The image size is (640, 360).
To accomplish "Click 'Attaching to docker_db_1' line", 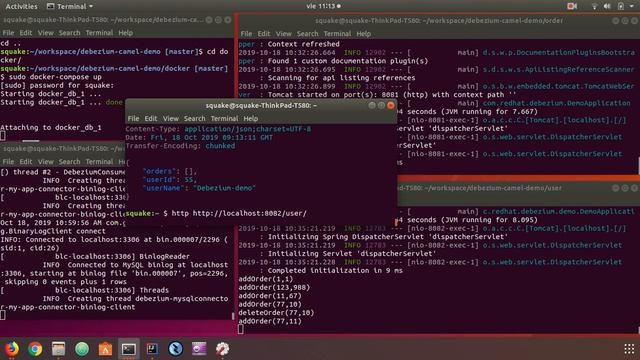I will tap(51, 127).
